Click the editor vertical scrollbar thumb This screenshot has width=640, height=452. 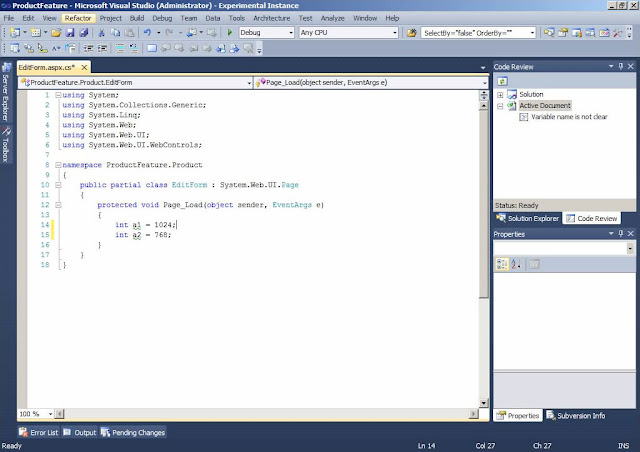pyautogui.click(x=484, y=203)
